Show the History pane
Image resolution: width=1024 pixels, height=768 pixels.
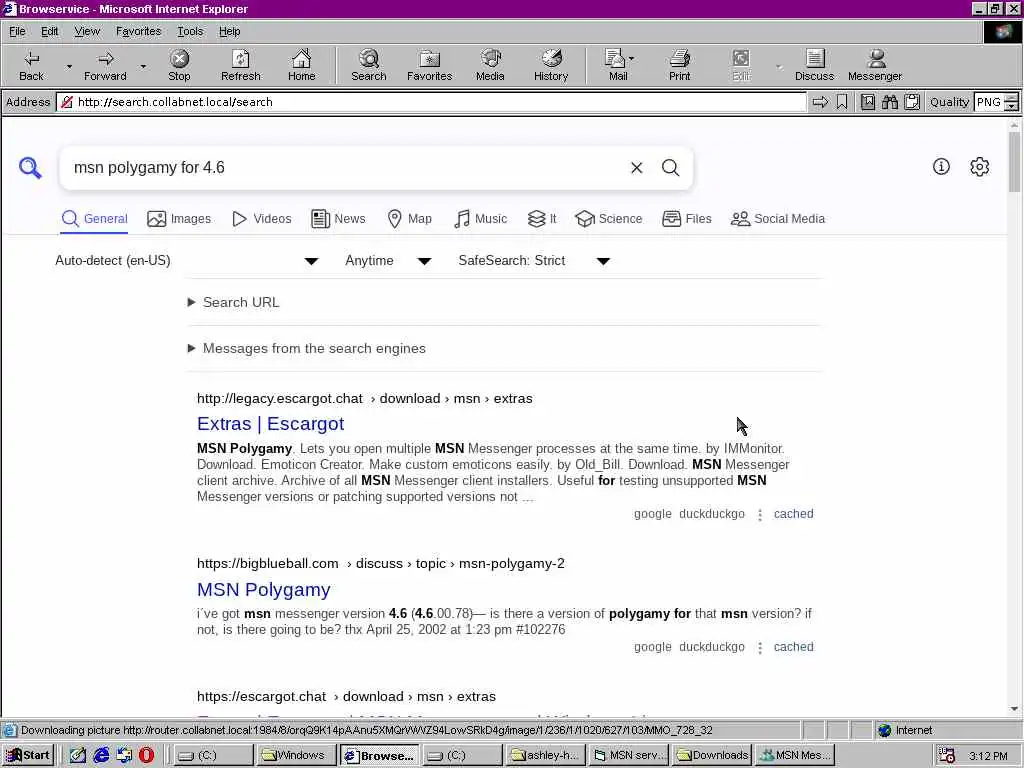pos(551,65)
